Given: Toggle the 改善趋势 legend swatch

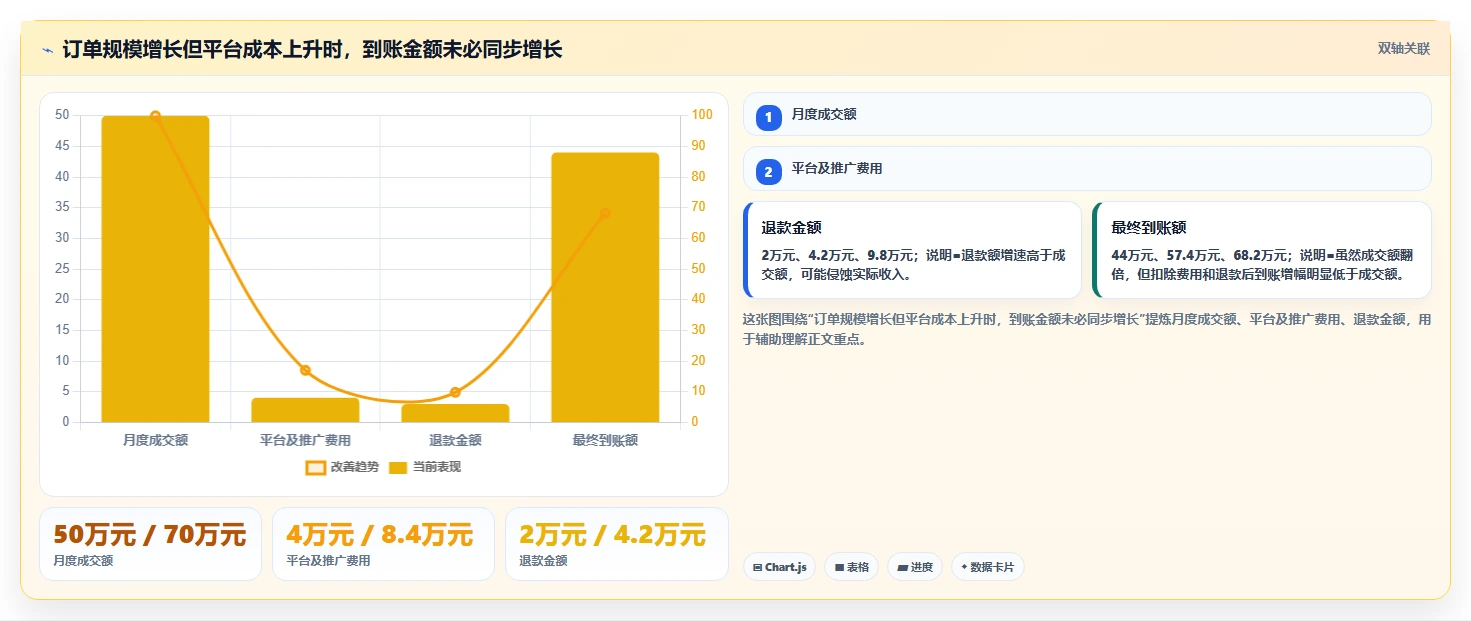Looking at the screenshot, I should (315, 467).
